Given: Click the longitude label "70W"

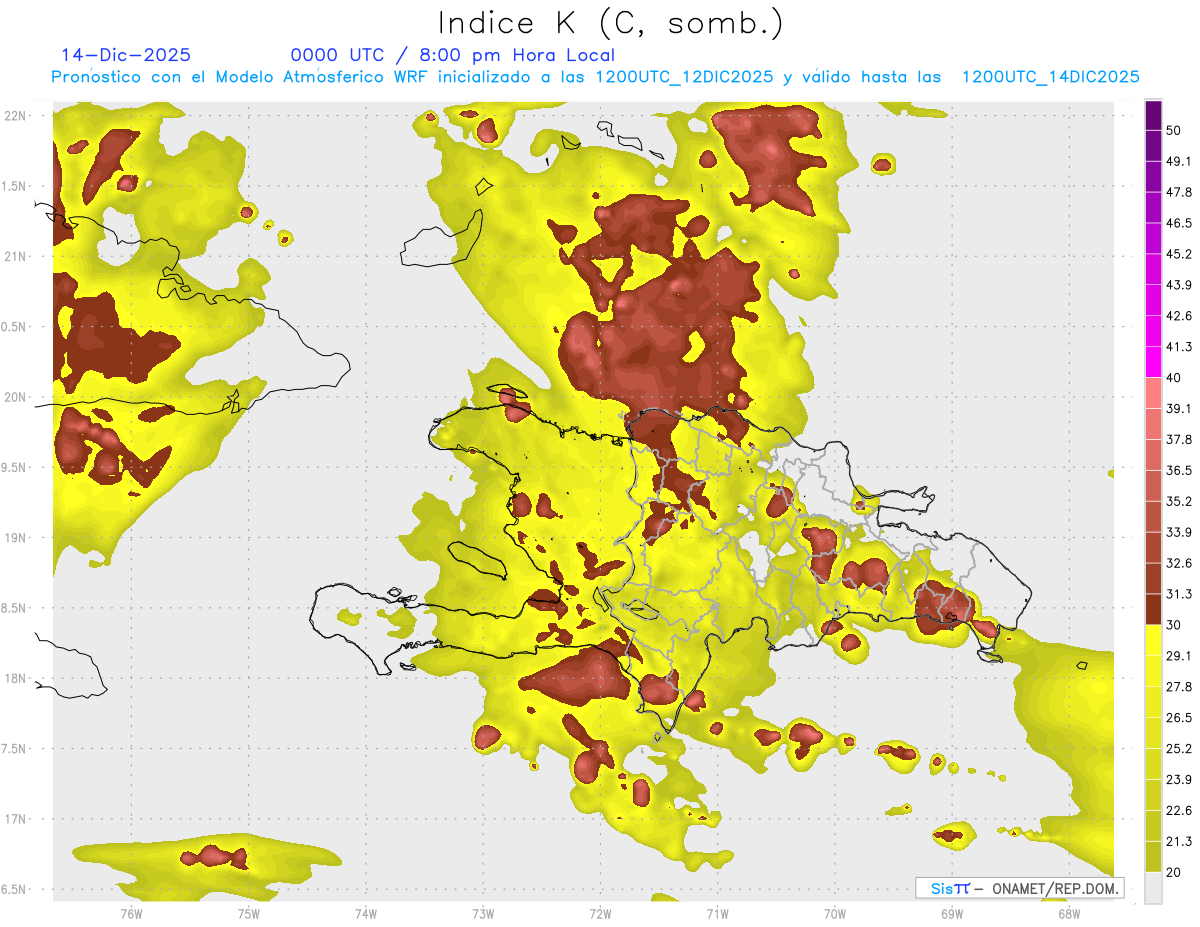Looking at the screenshot, I should (x=834, y=914).
